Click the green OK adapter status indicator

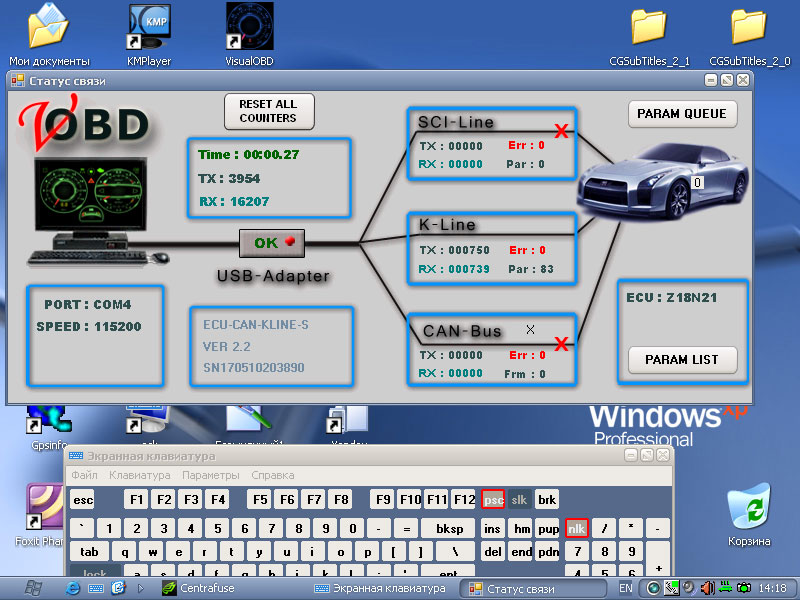[271, 243]
